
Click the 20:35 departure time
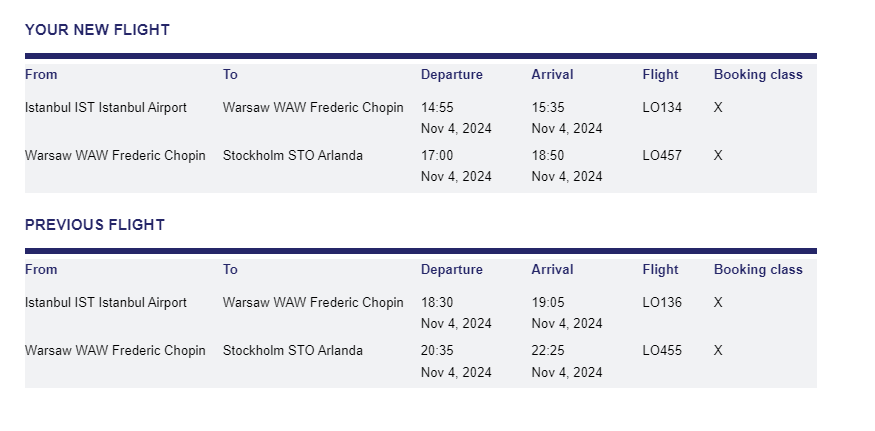click(x=437, y=351)
